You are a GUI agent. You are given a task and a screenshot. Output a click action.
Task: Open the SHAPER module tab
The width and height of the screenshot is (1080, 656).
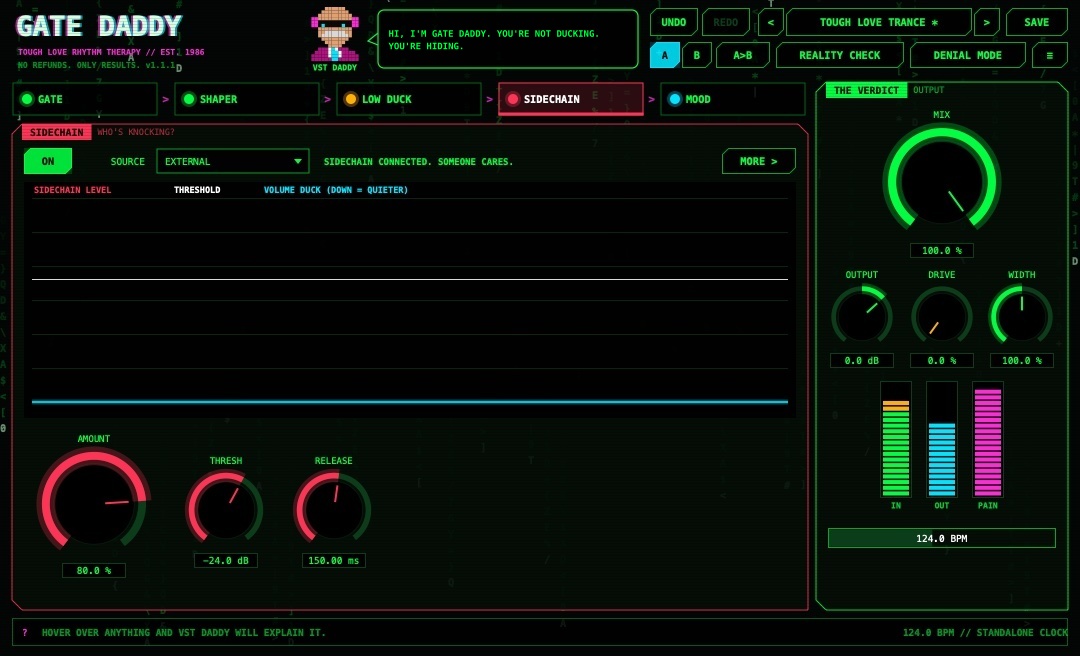point(247,99)
